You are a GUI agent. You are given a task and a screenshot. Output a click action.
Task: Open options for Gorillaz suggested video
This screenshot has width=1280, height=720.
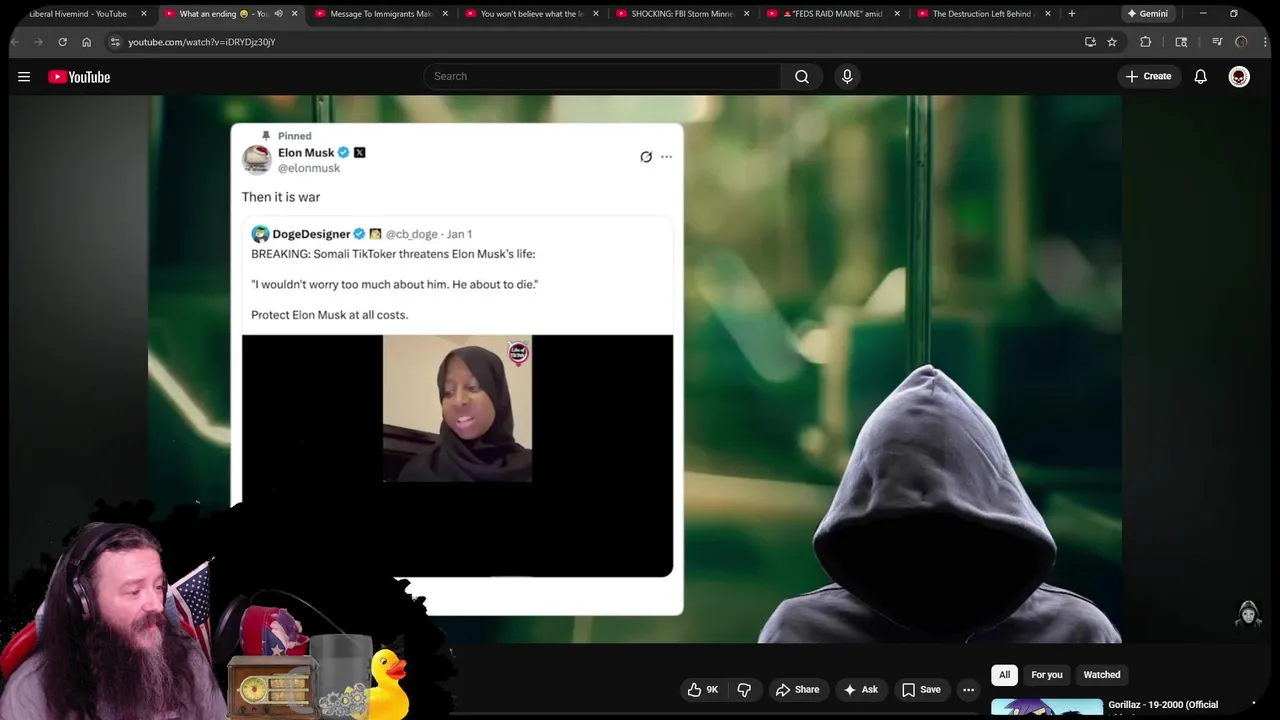tap(1254, 705)
